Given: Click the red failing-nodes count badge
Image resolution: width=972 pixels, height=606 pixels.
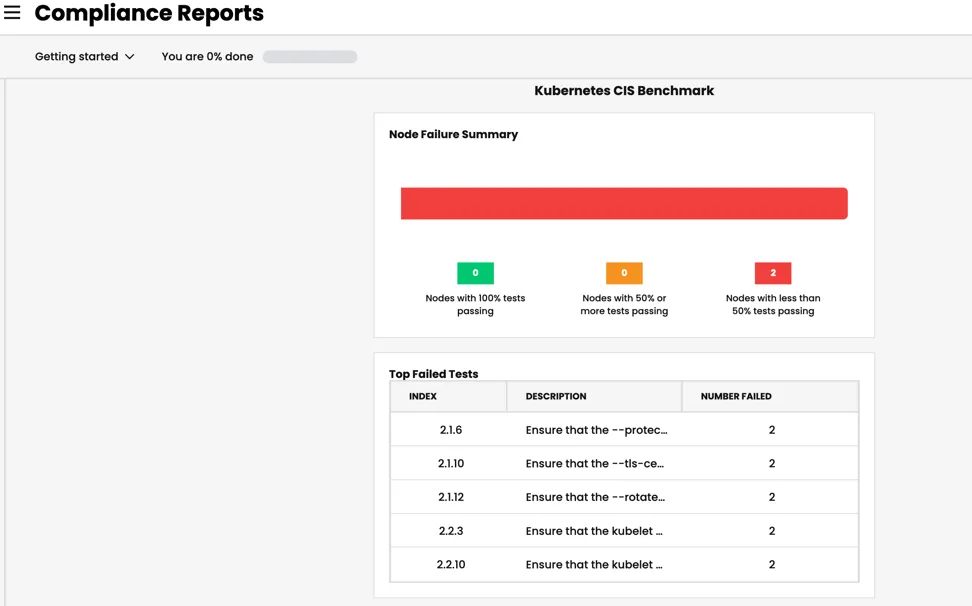Looking at the screenshot, I should coord(771,272).
